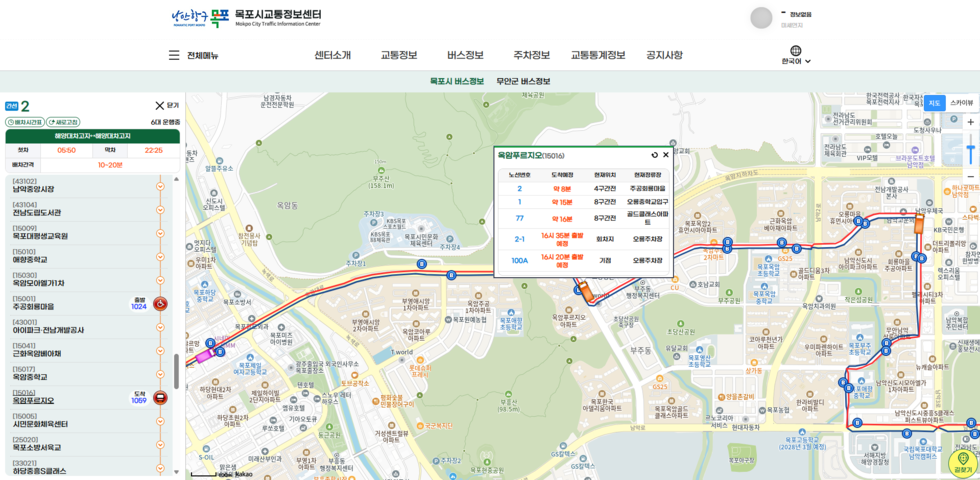Click the 옥암중학교 stop circle arrow
Screen dimensions: 980x480
click(160, 374)
